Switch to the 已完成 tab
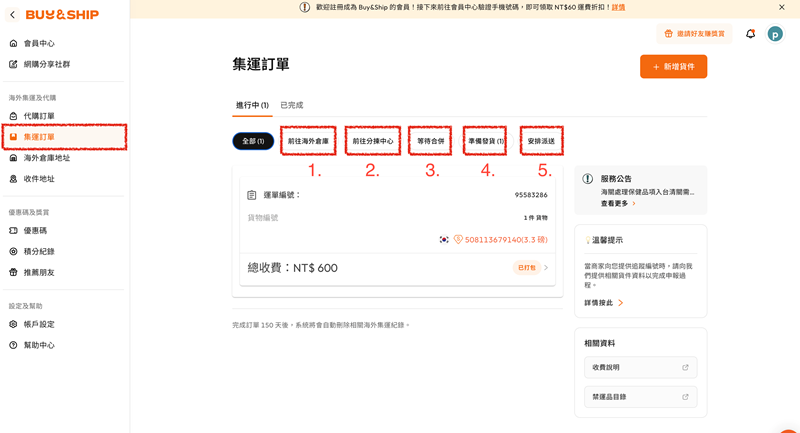The width and height of the screenshot is (800, 433). pos(291,105)
